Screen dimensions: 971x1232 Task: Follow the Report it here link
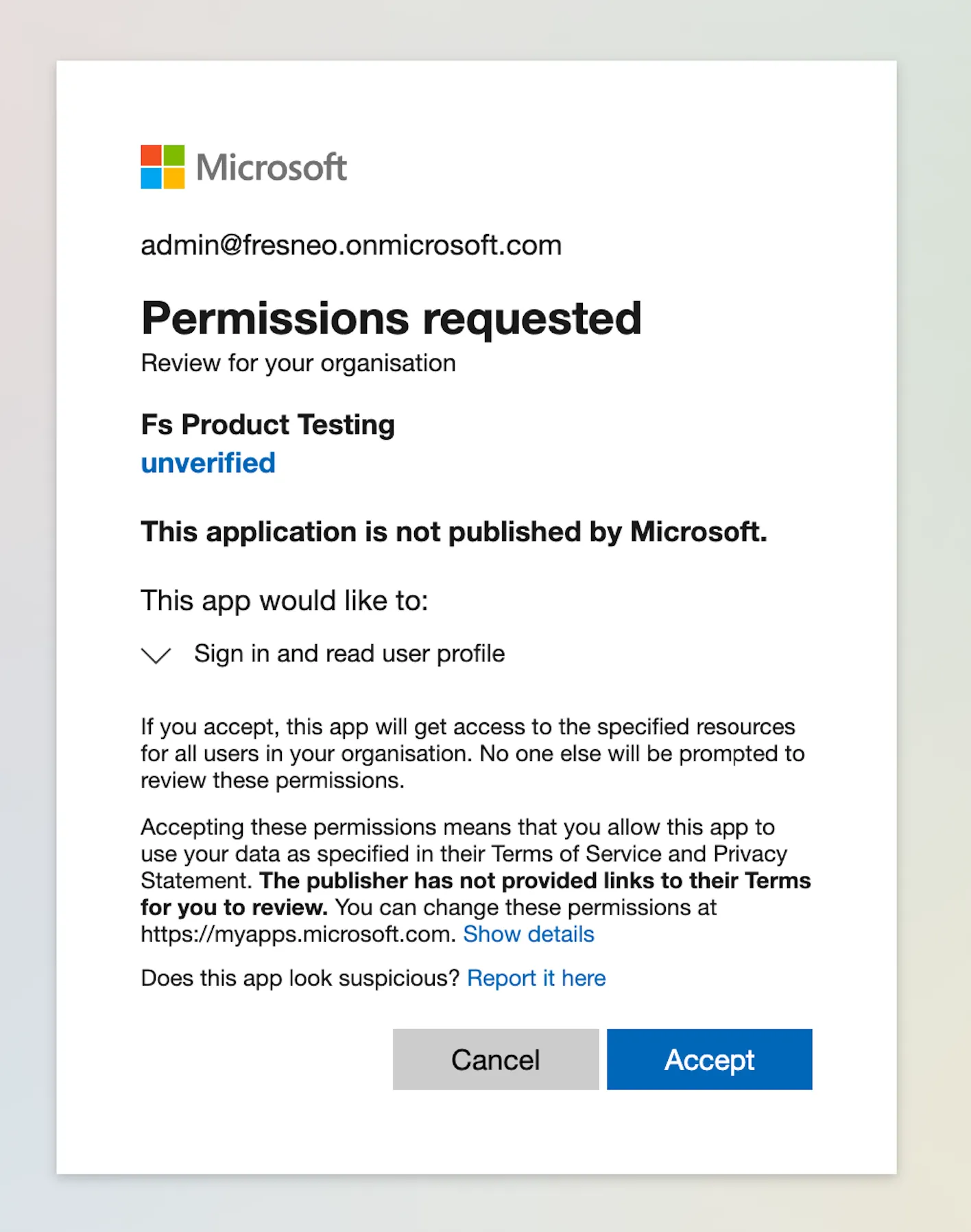click(x=536, y=978)
